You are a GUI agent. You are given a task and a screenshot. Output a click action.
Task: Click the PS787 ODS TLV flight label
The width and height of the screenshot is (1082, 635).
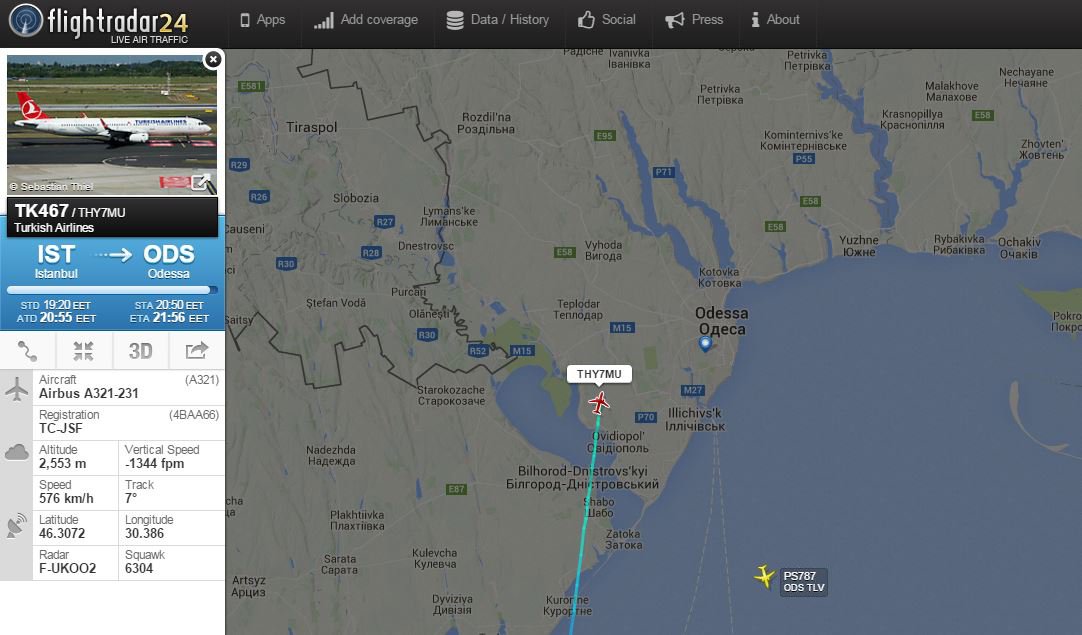click(x=803, y=582)
